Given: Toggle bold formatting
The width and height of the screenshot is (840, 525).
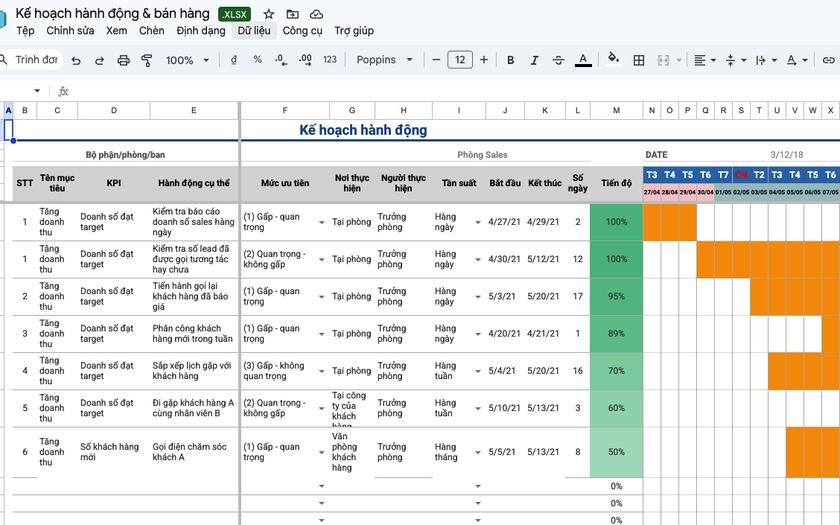Looking at the screenshot, I should coord(511,60).
